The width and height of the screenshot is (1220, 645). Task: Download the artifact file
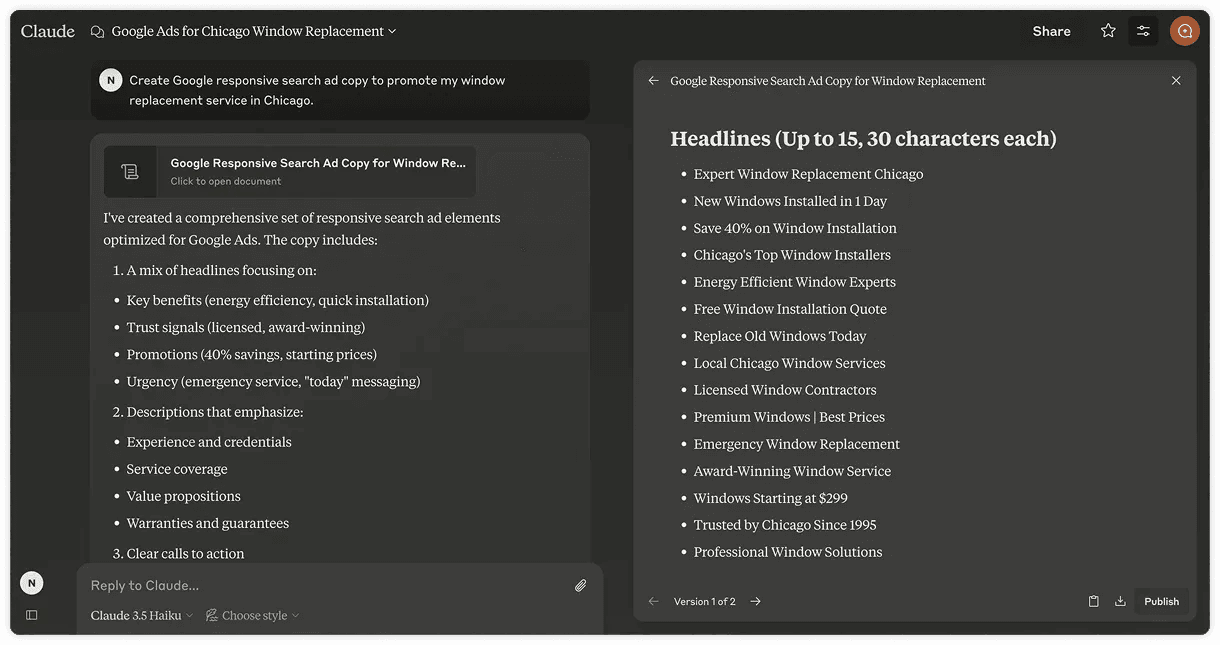(1120, 601)
